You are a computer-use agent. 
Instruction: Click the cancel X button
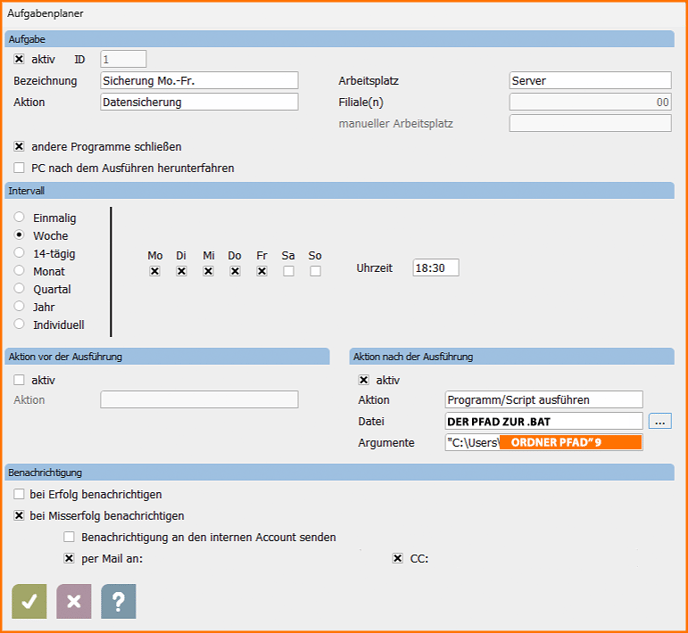[x=73, y=601]
